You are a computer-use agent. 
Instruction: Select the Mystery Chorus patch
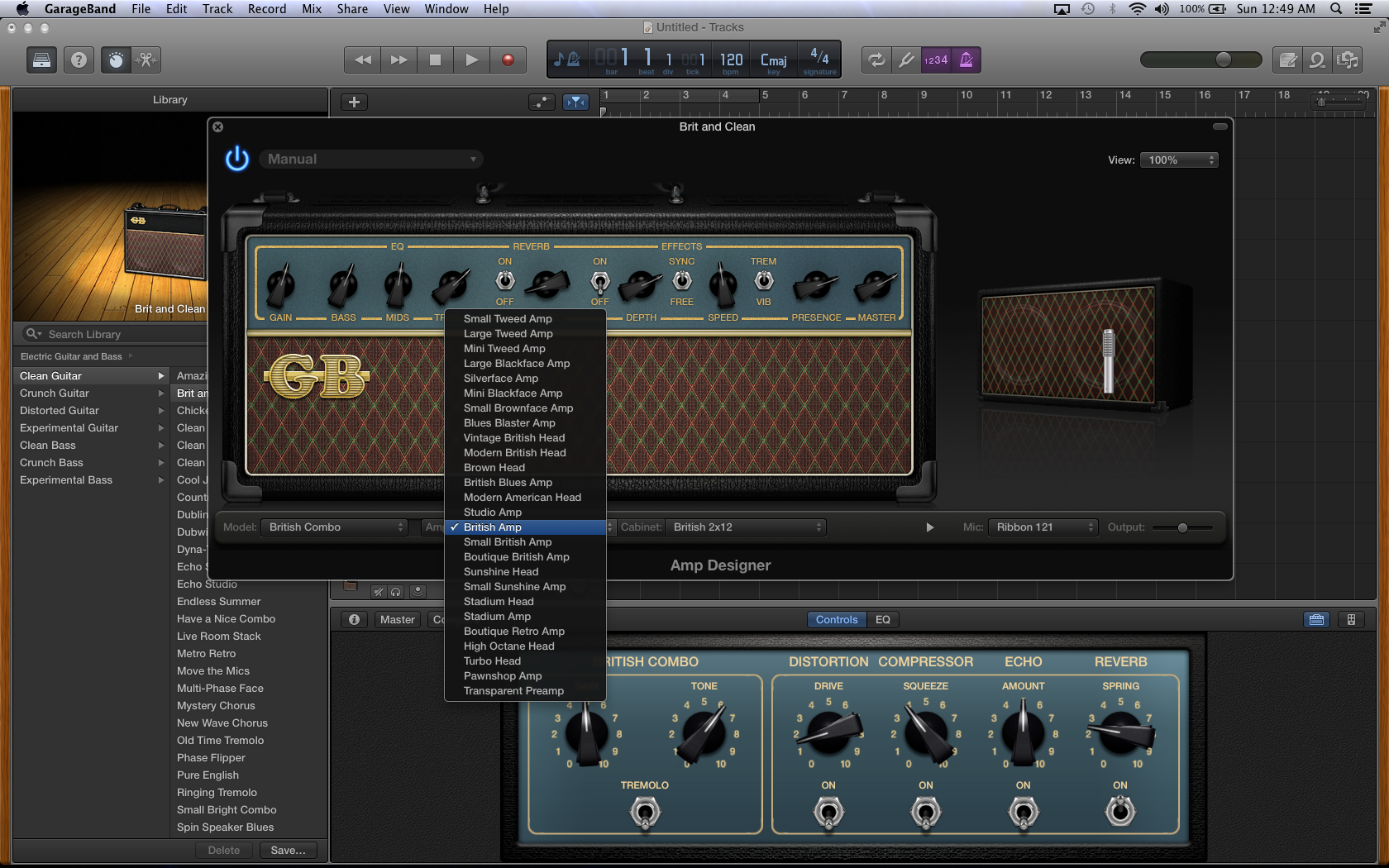(x=216, y=705)
